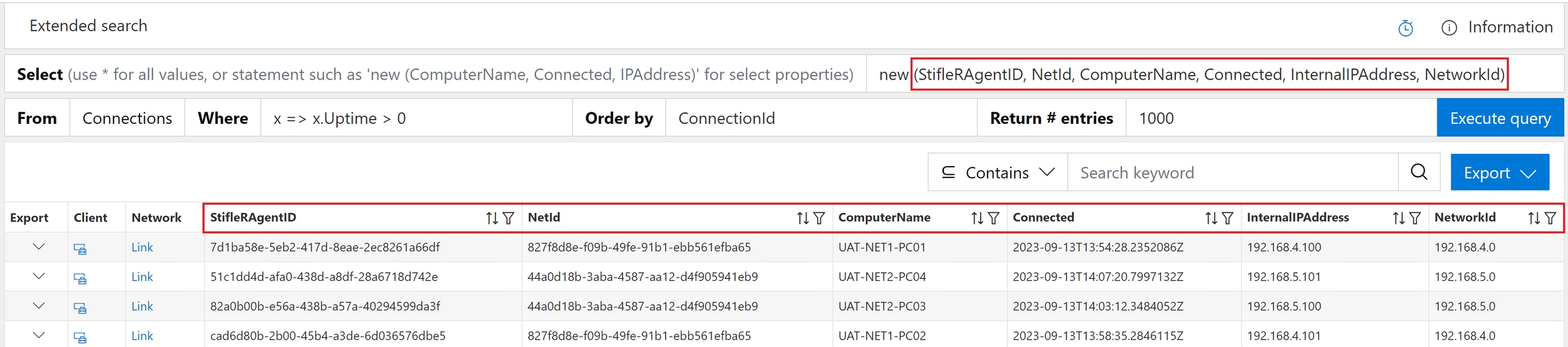Click the Return # entries field
This screenshot has width=1568, height=347.
pos(1279,118)
